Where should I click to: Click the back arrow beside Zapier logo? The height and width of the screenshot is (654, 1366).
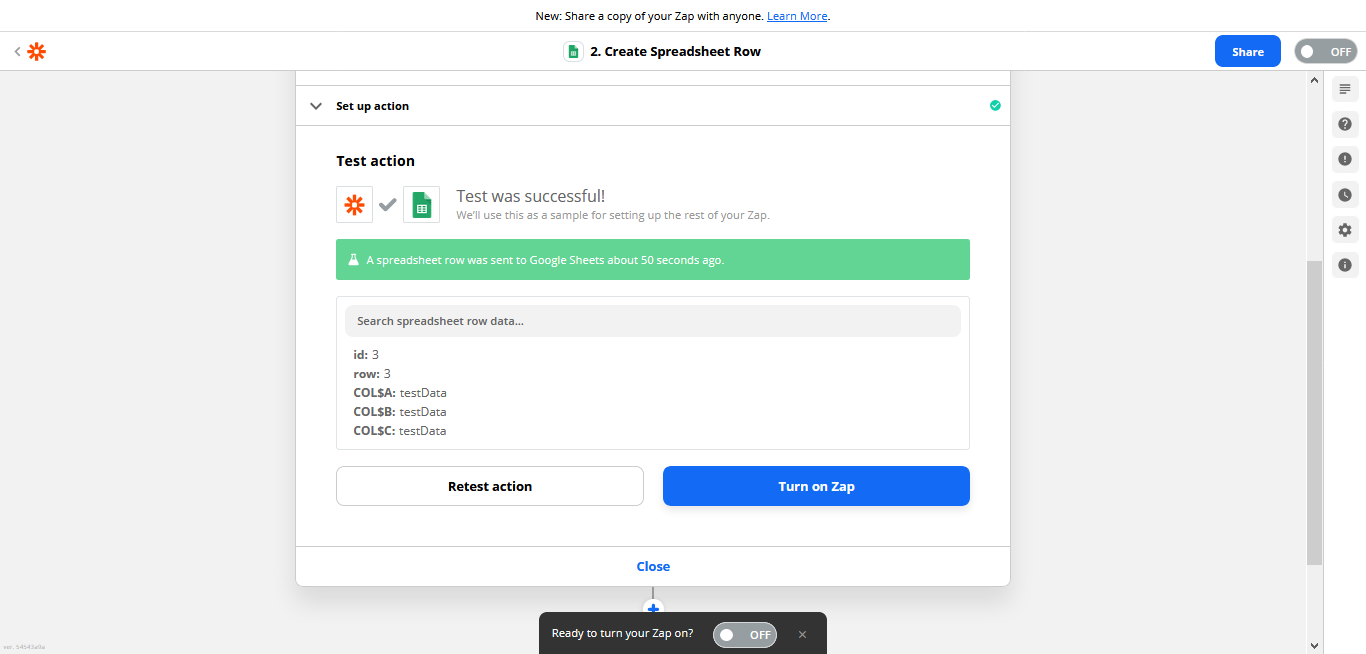click(x=17, y=51)
